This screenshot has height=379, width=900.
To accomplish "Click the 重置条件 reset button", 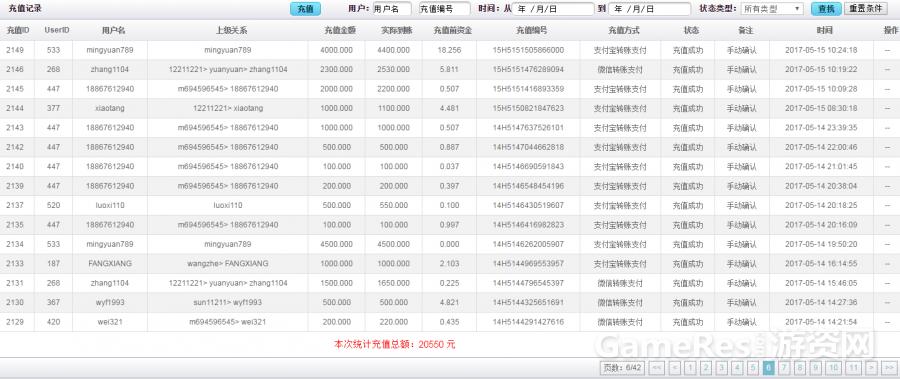I will click(865, 9).
